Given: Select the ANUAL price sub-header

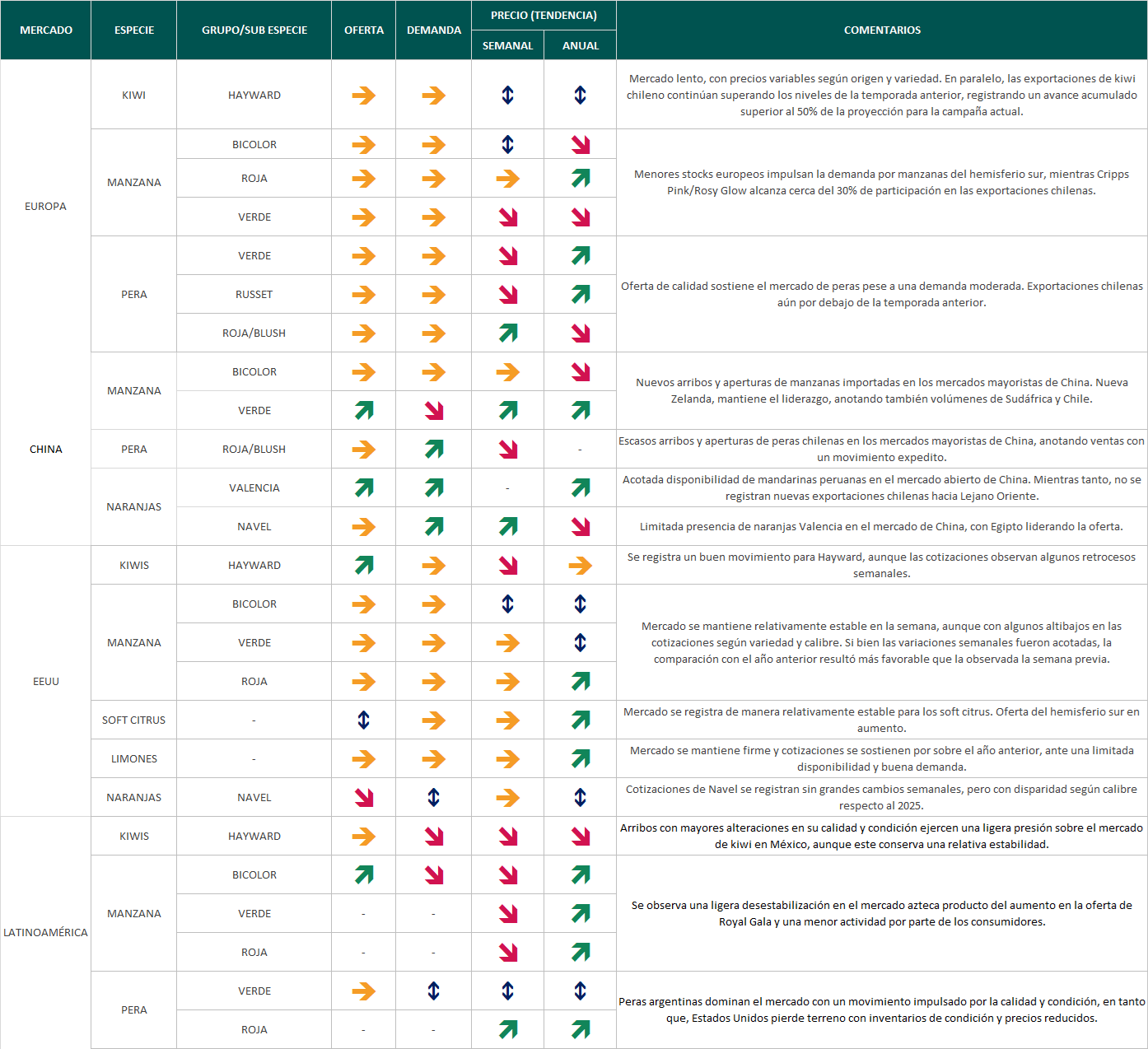Looking at the screenshot, I should tap(581, 46).
